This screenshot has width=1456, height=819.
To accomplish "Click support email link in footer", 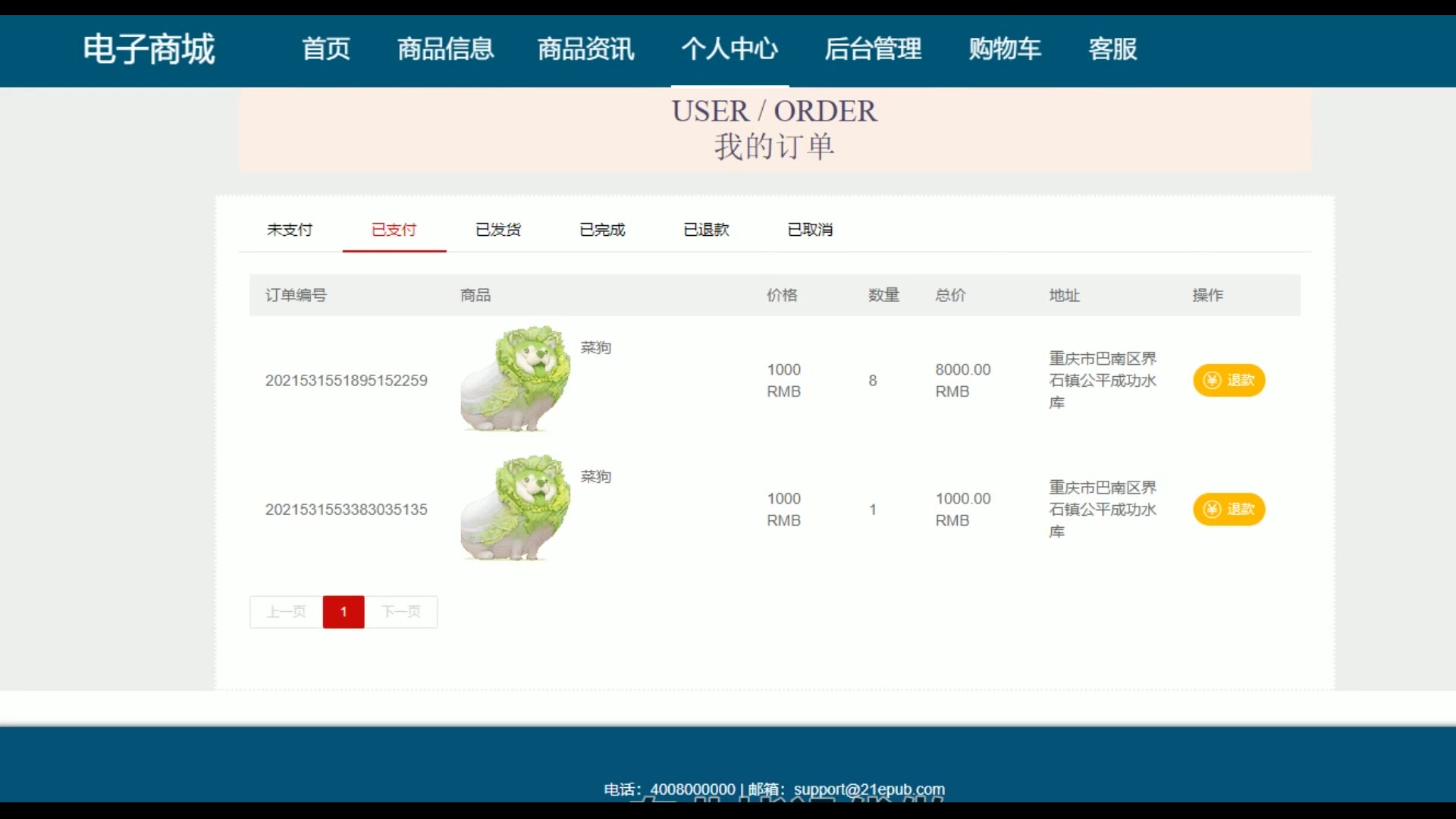I will [869, 789].
